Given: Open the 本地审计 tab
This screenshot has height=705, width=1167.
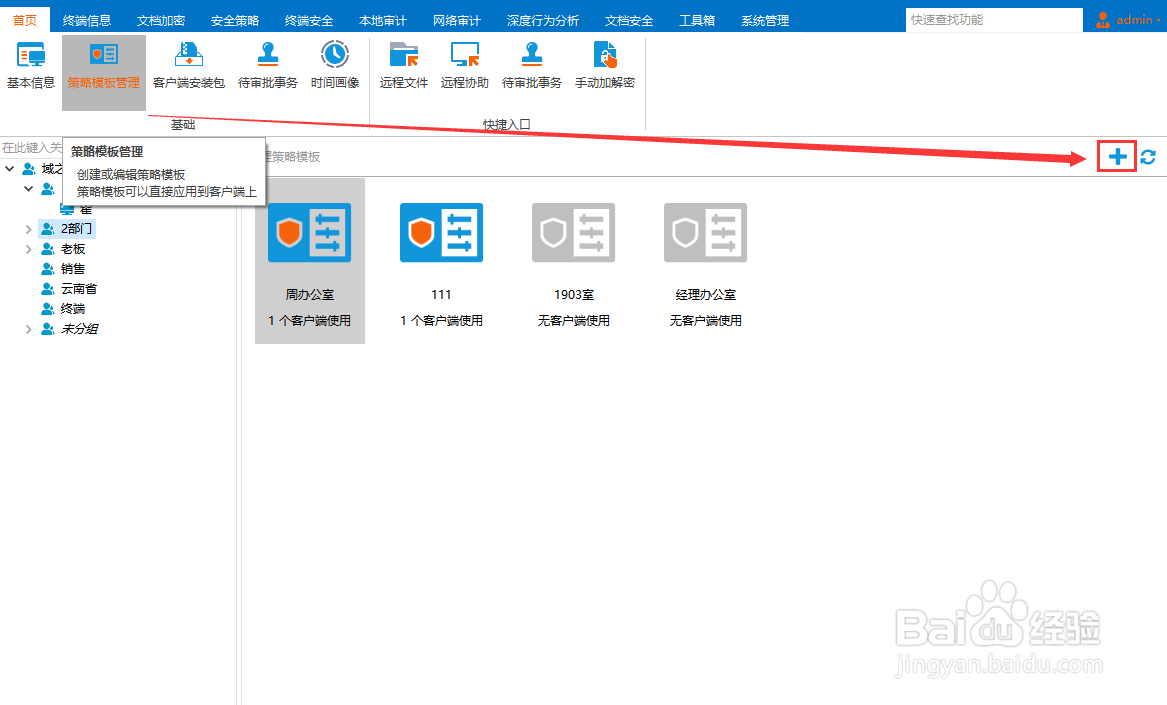Looking at the screenshot, I should [383, 20].
